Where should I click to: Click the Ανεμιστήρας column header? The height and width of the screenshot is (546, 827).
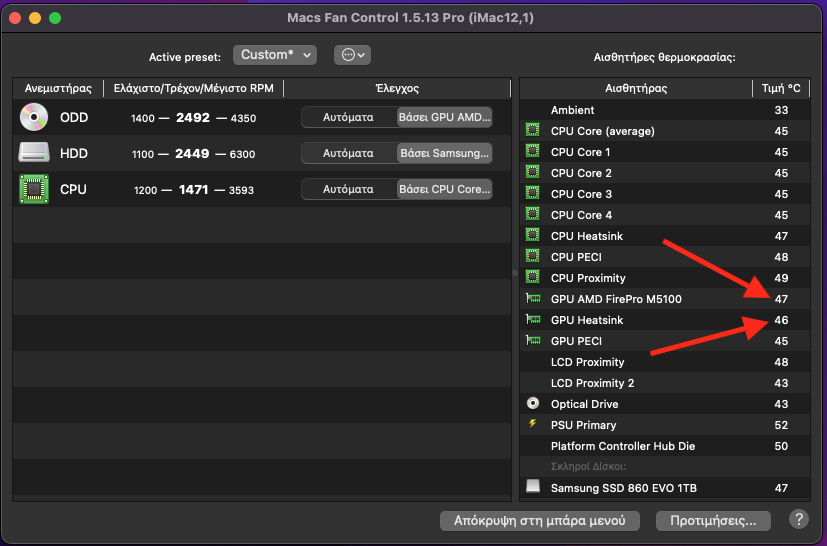(58, 88)
